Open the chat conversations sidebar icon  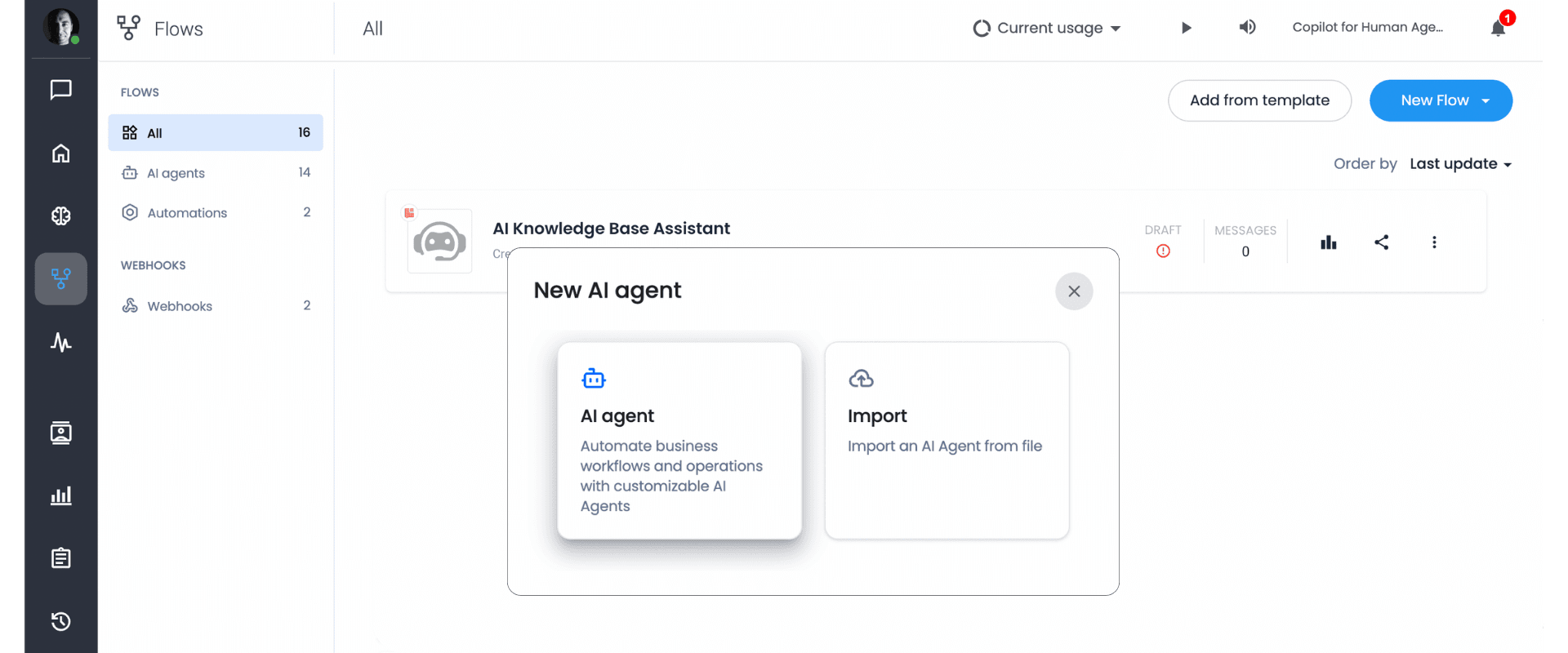pyautogui.click(x=61, y=89)
